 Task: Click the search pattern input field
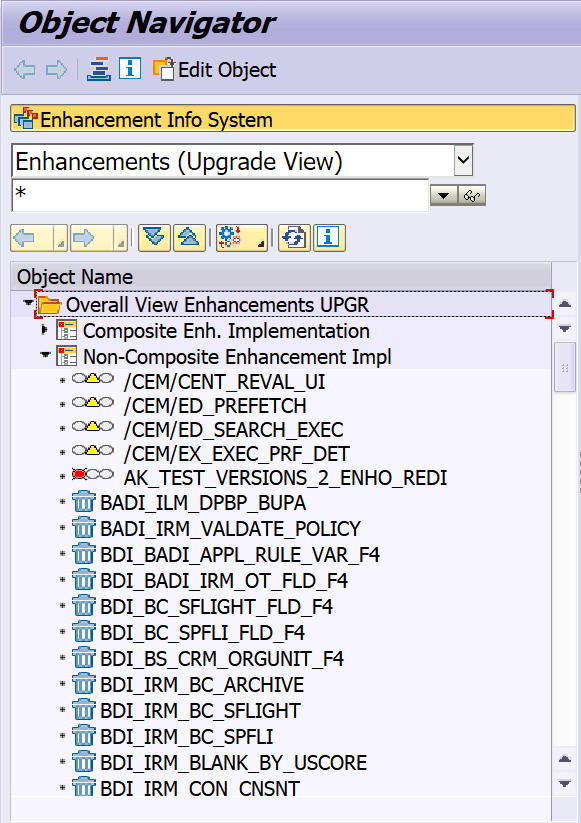(220, 195)
